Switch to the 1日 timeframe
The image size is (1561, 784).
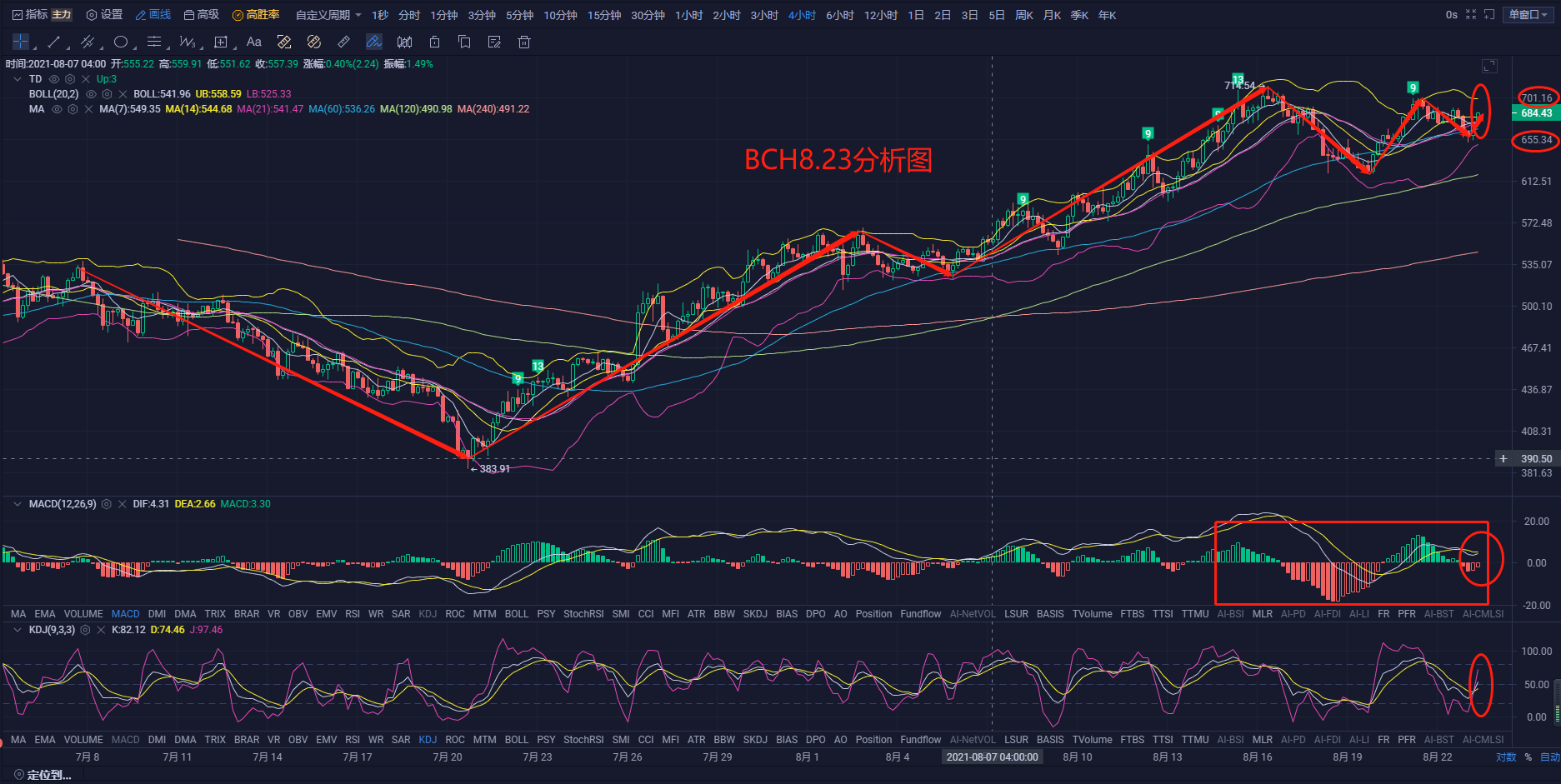[x=916, y=15]
